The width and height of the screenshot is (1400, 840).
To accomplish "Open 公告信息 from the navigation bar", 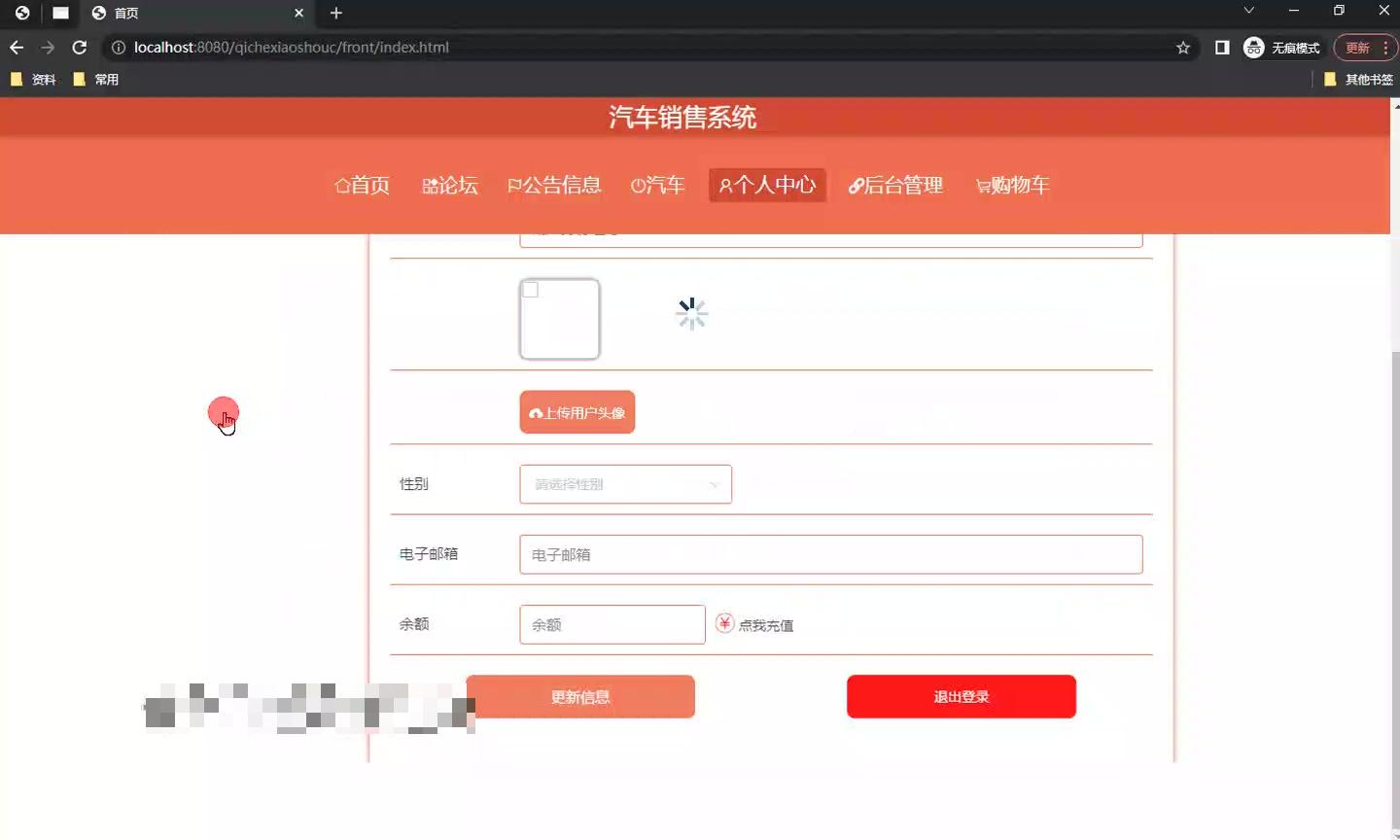I will click(x=554, y=185).
